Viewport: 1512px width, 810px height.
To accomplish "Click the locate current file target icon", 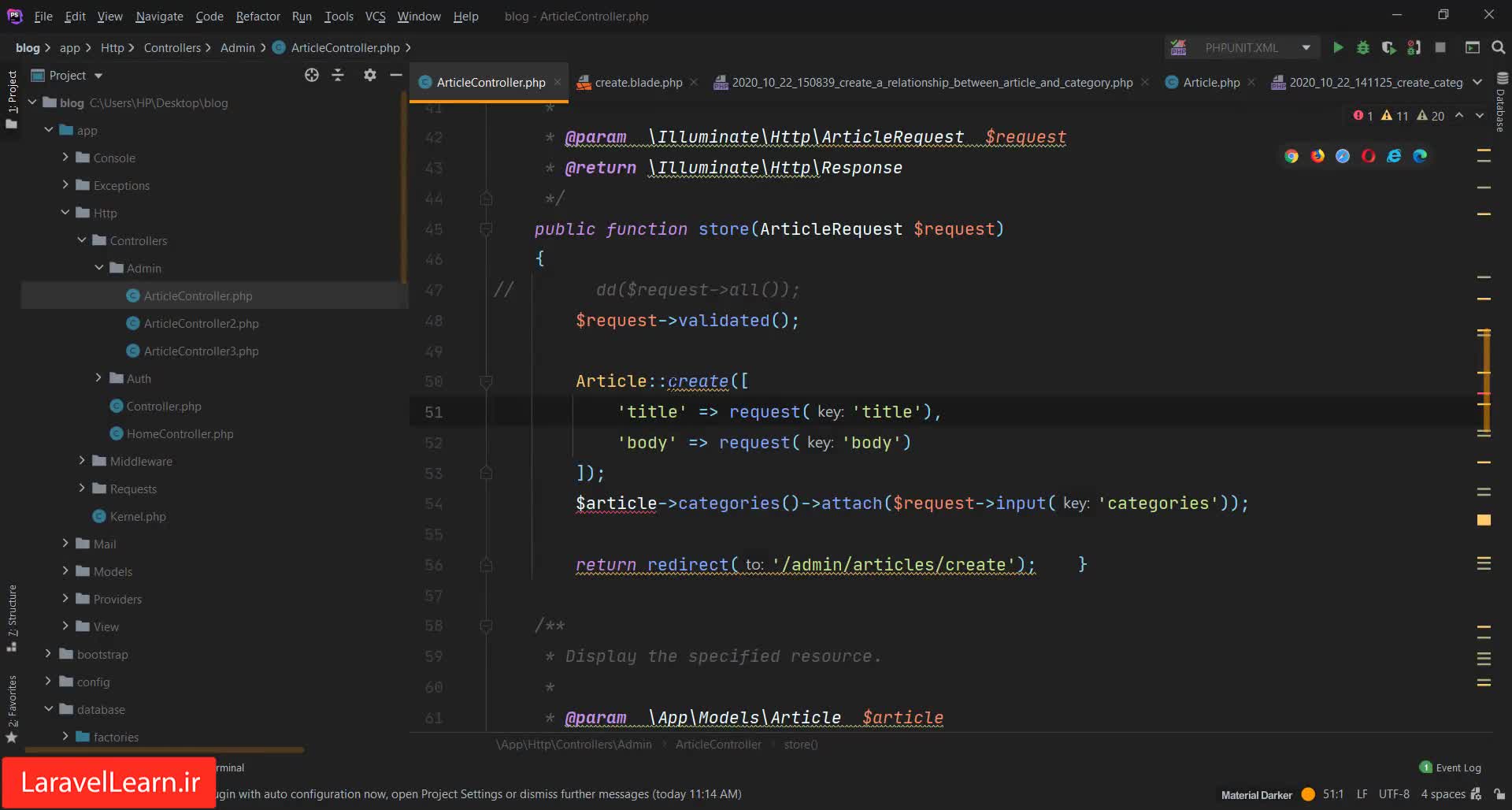I will [312, 75].
